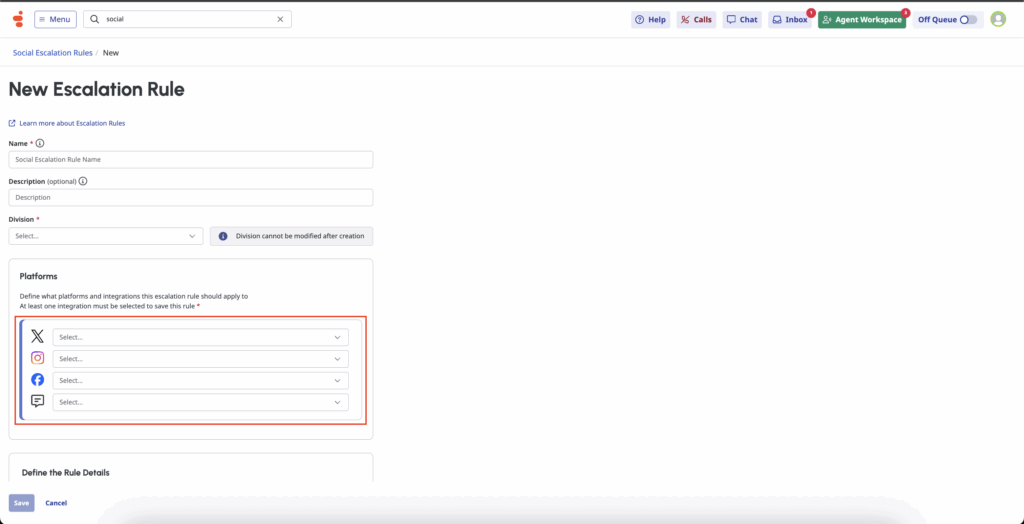This screenshot has width=1024, height=524.
Task: Click the Agent Workspace button
Action: (x=861, y=19)
